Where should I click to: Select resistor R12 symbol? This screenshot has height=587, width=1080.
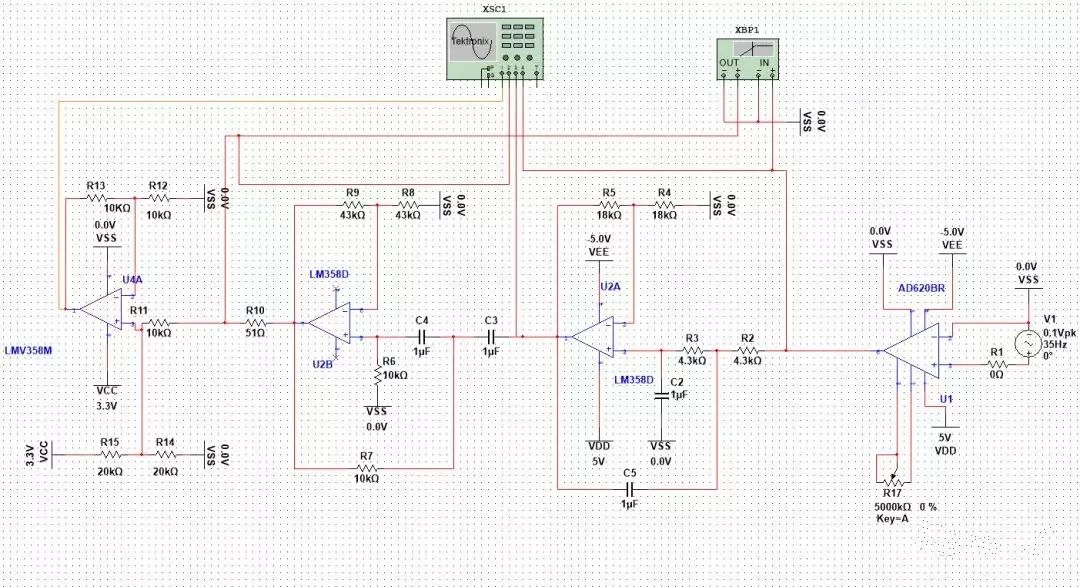pyautogui.click(x=158, y=198)
